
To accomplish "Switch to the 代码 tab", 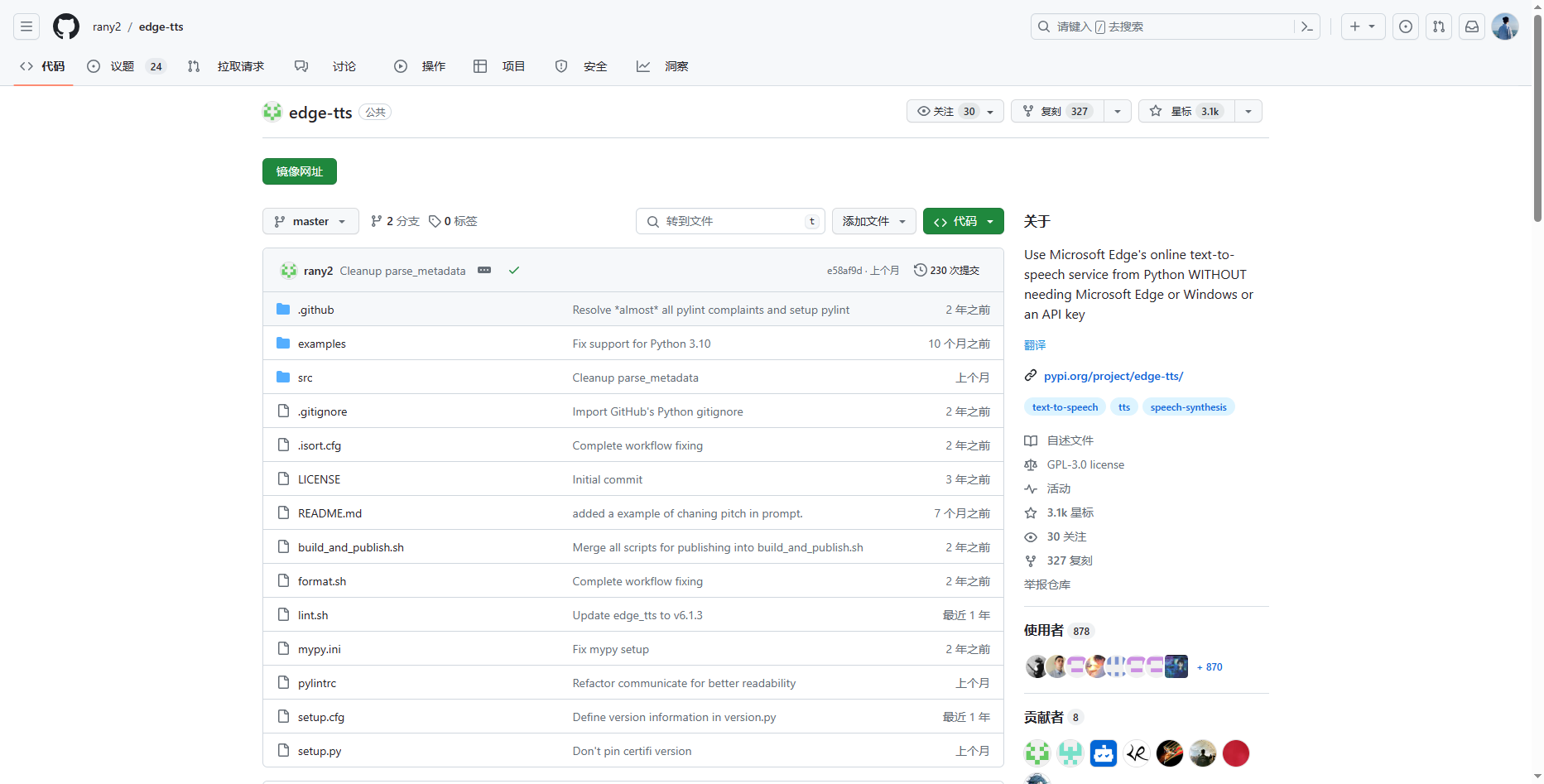I will [43, 66].
